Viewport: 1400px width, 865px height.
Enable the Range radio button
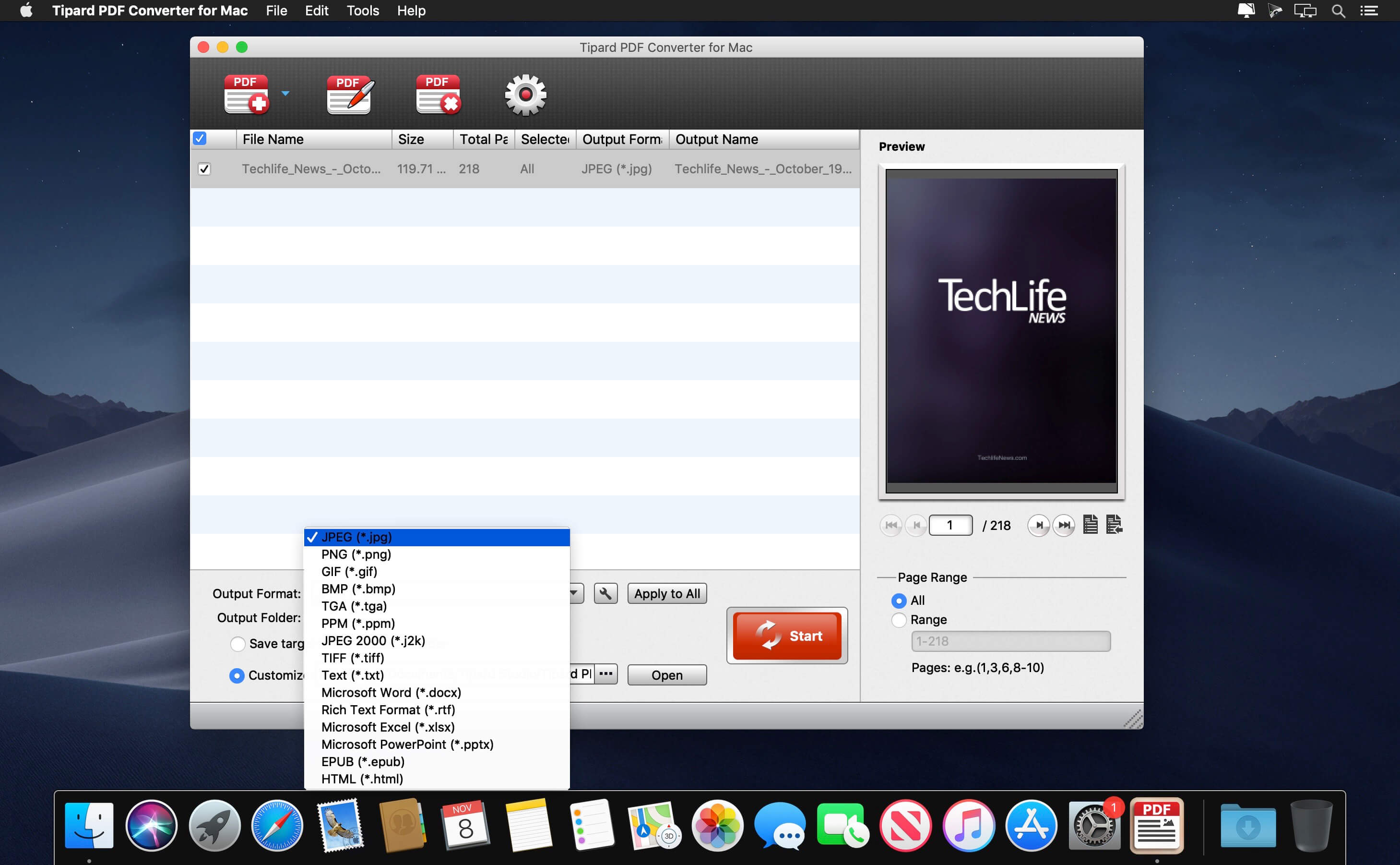pos(898,619)
